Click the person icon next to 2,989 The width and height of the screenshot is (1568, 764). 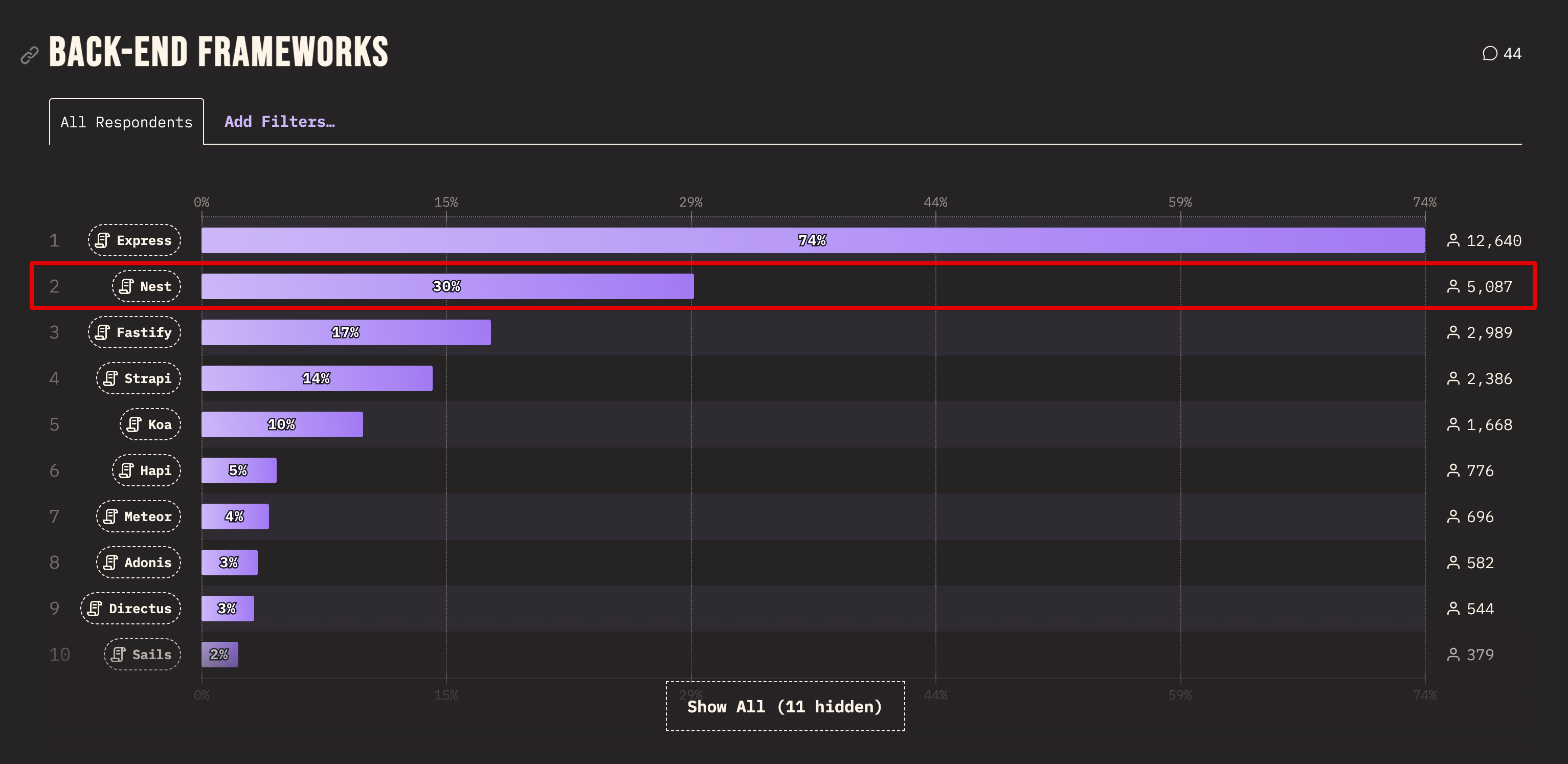1453,332
